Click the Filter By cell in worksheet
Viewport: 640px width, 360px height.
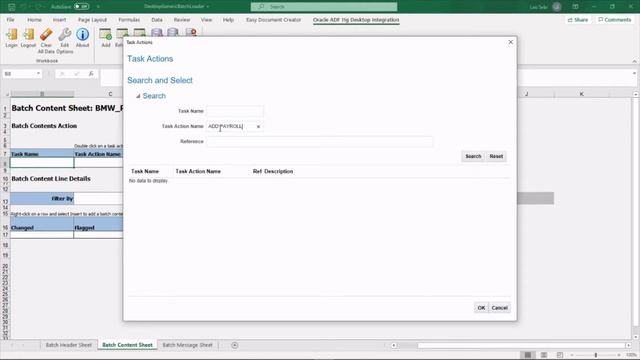[42, 199]
